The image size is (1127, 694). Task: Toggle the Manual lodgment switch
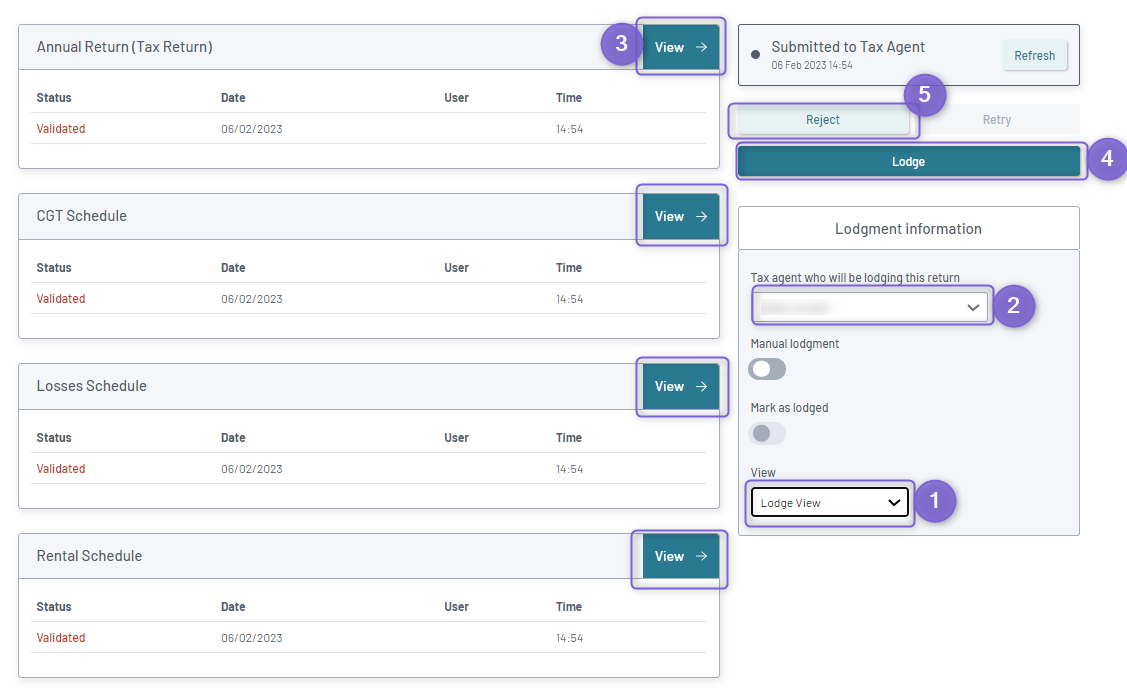(767, 369)
